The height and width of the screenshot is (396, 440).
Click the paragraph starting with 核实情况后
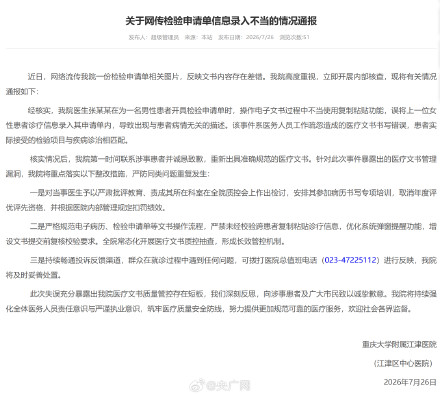pyautogui.click(x=221, y=166)
